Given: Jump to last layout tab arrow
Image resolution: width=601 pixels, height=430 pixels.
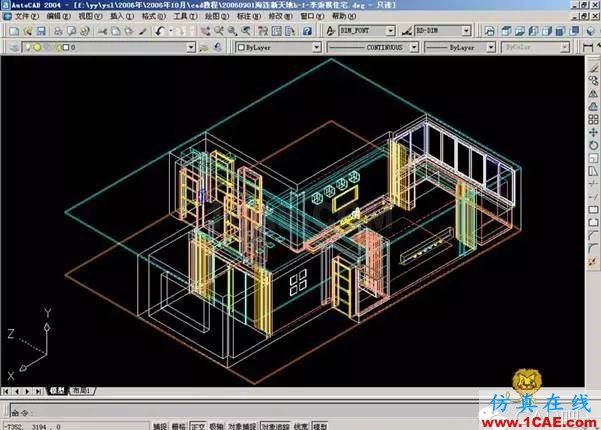Looking at the screenshot, I should tap(38, 391).
